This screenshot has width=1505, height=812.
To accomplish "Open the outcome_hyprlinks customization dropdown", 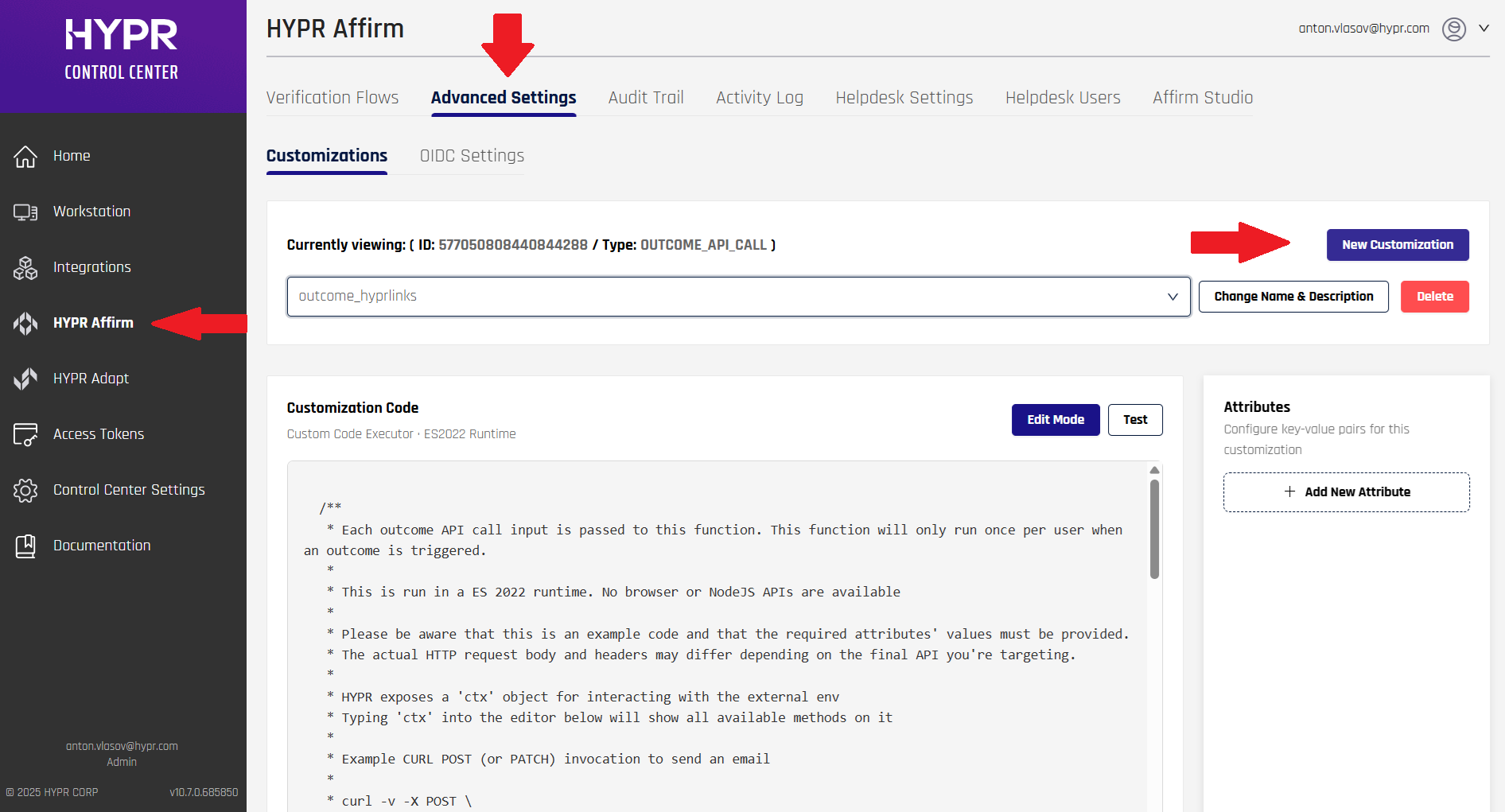I will (738, 296).
